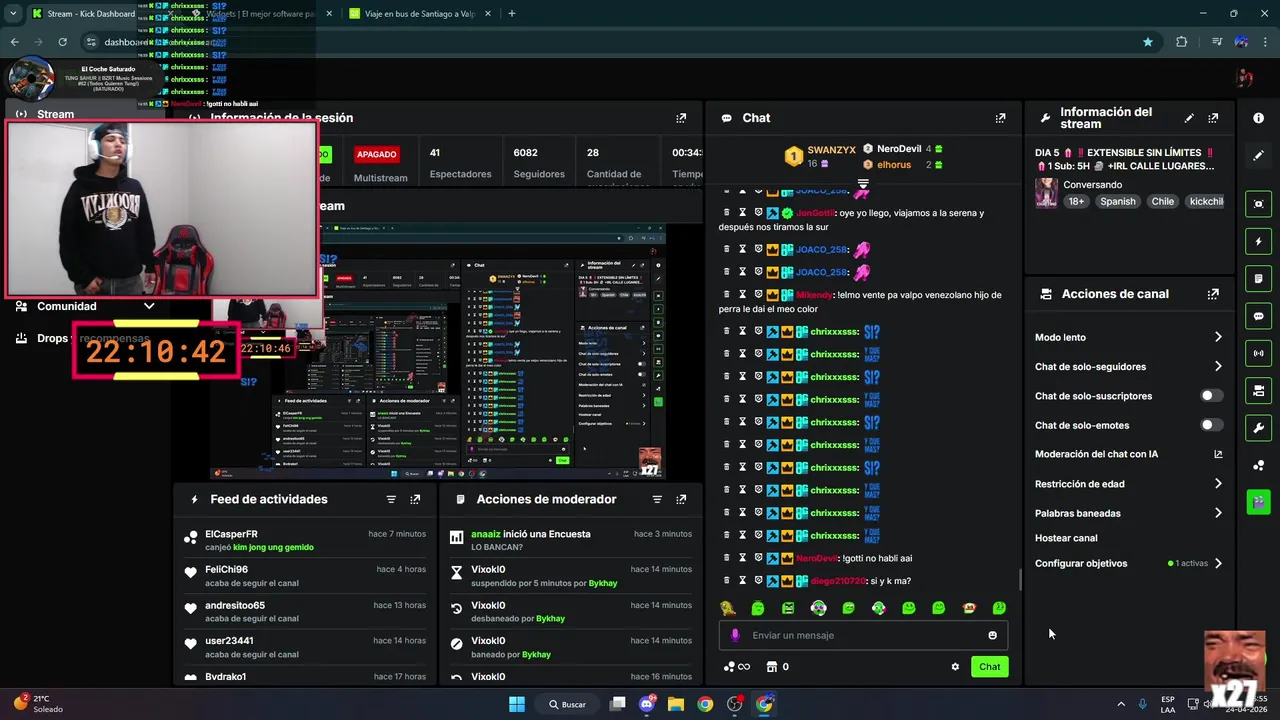Expand Modo lento options
The height and width of the screenshot is (720, 1280).
coord(1218,337)
